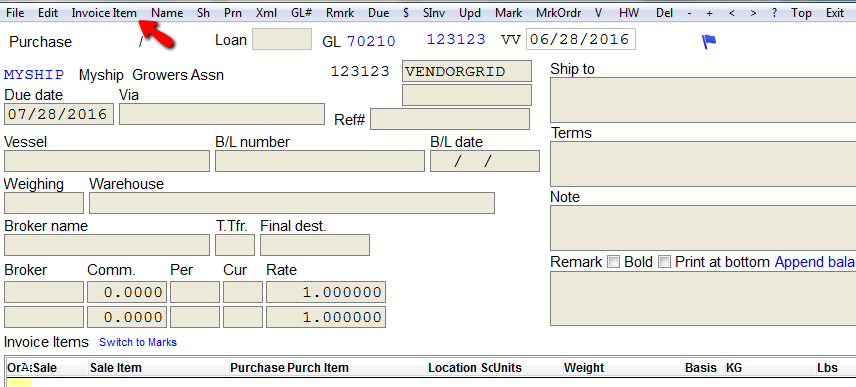The image size is (856, 387).
Task: Click the blue flag icon
Action: tap(709, 41)
